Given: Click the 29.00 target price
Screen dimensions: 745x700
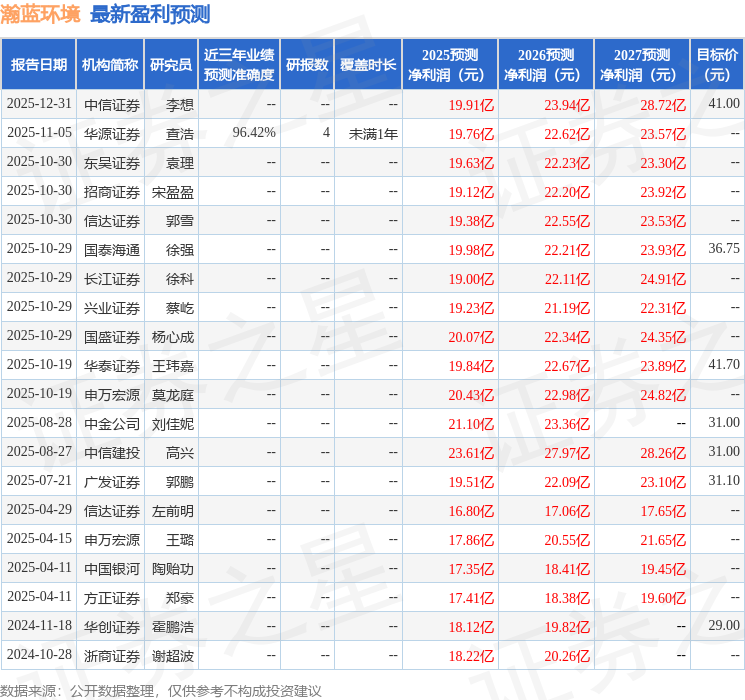Looking at the screenshot, I should click(724, 625).
